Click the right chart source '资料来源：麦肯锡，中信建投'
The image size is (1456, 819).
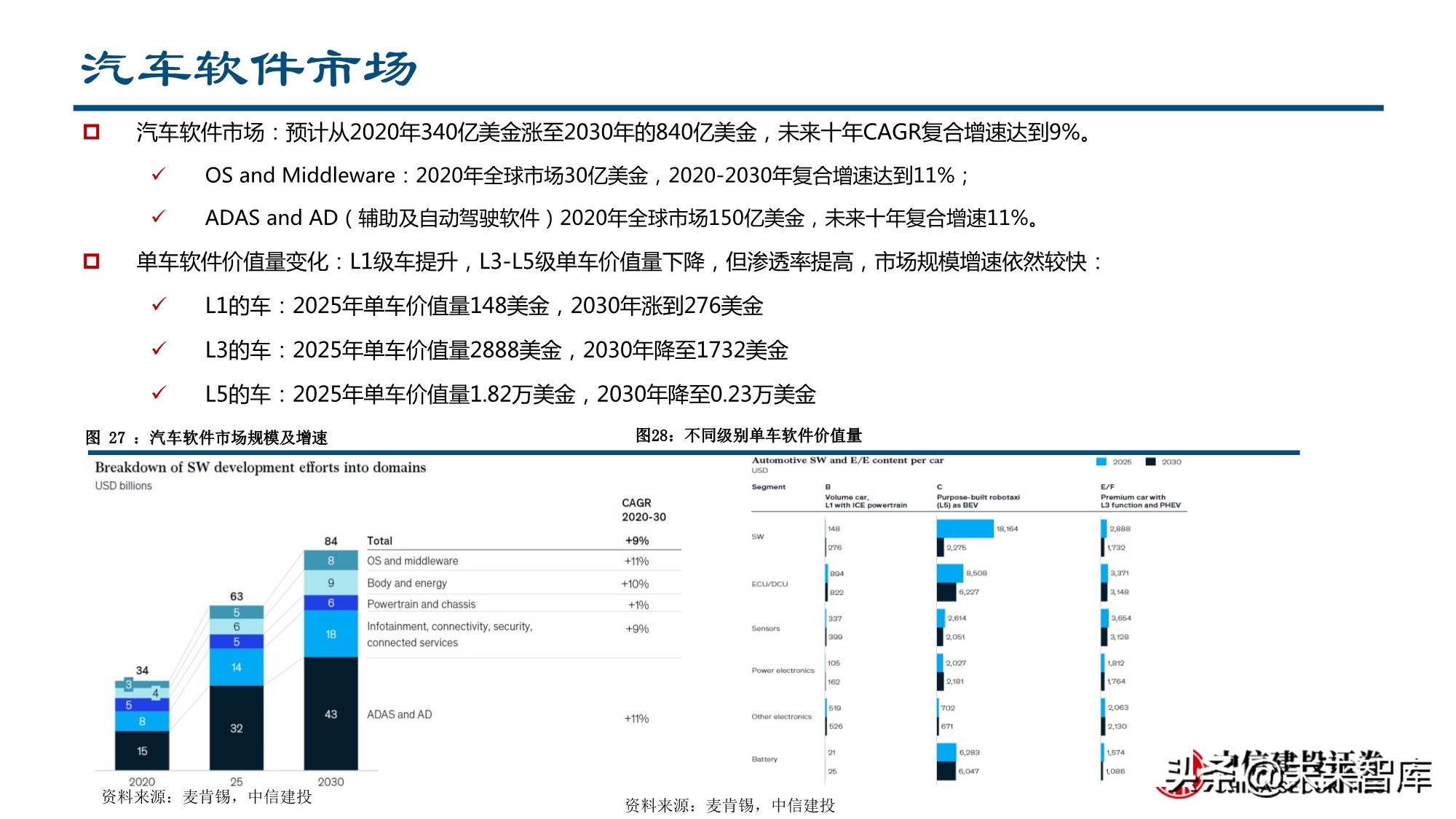point(730,805)
